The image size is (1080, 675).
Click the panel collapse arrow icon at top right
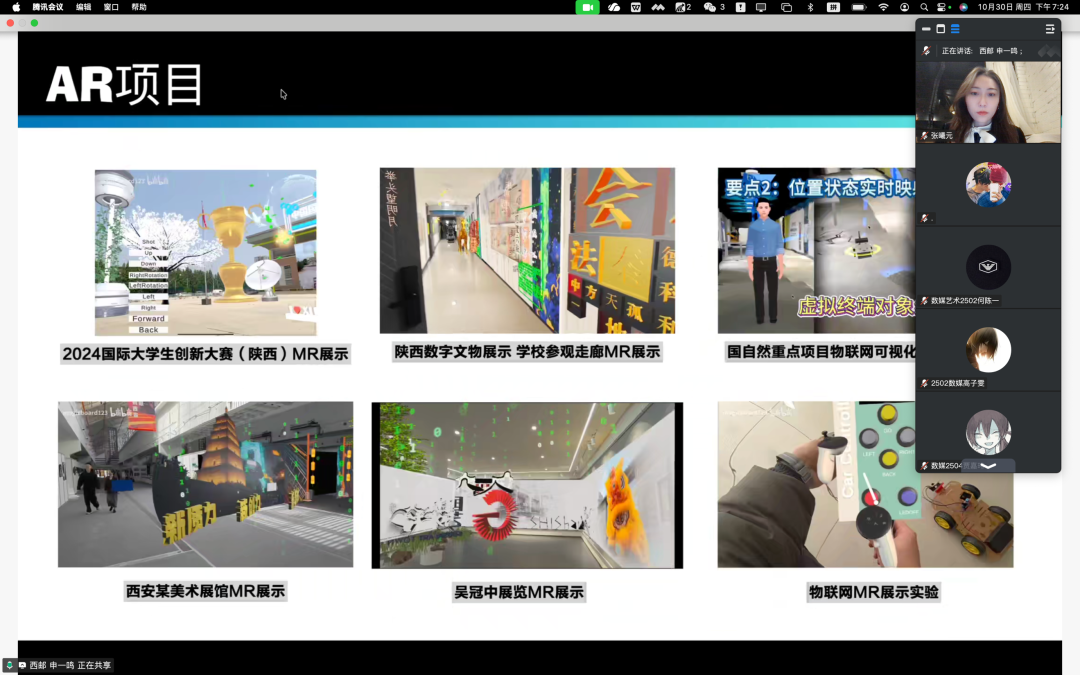1050,29
